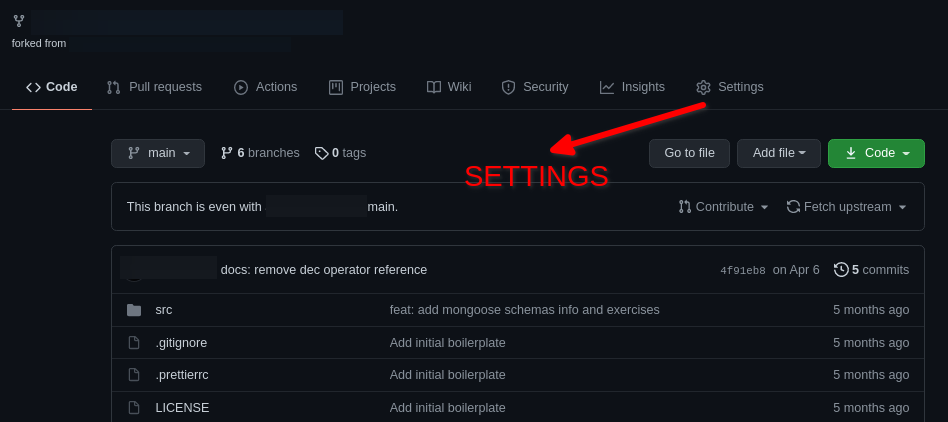Open the Fetch upstream dropdown
The width and height of the screenshot is (948, 422).
click(847, 207)
